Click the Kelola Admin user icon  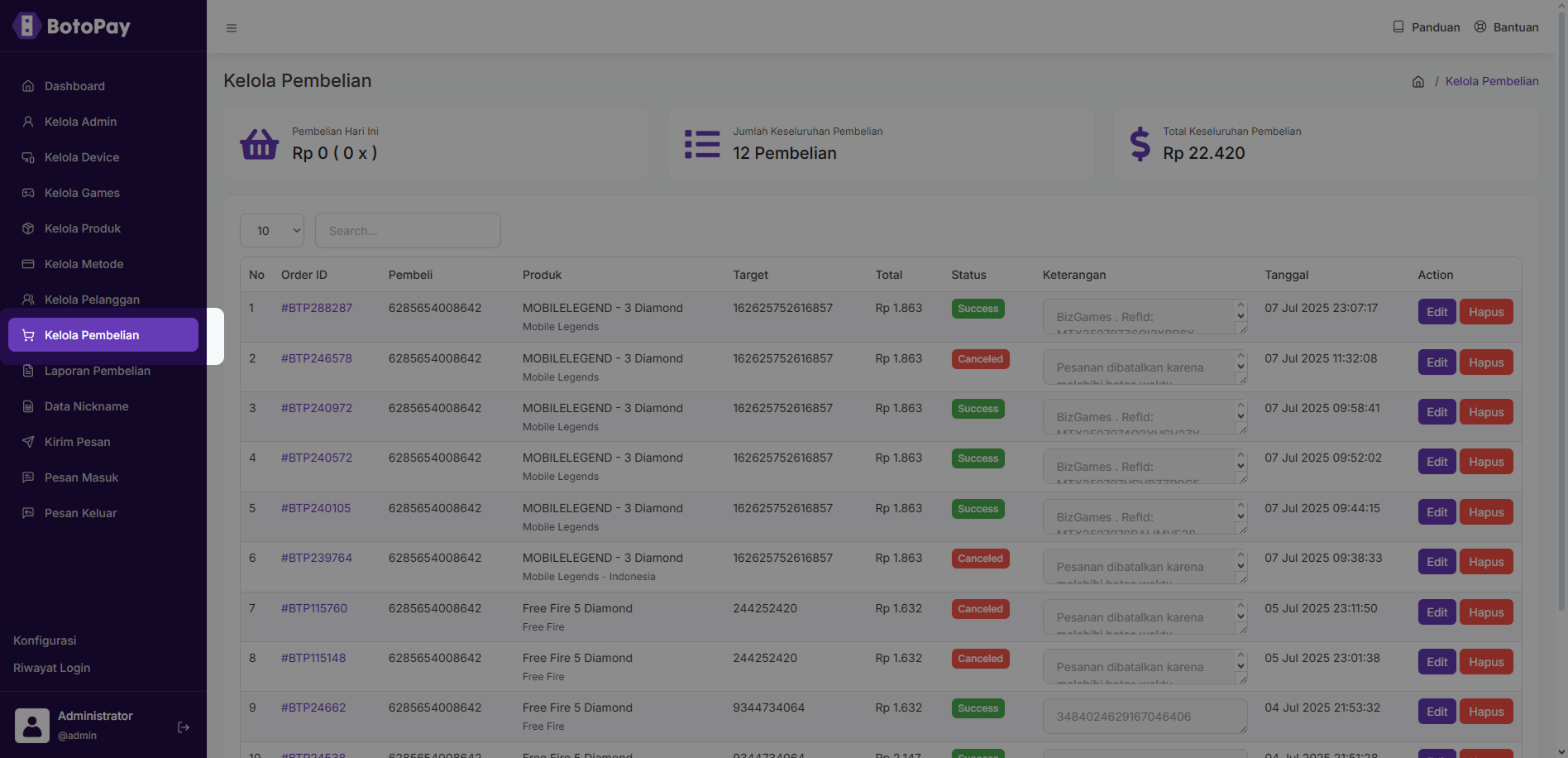click(28, 122)
